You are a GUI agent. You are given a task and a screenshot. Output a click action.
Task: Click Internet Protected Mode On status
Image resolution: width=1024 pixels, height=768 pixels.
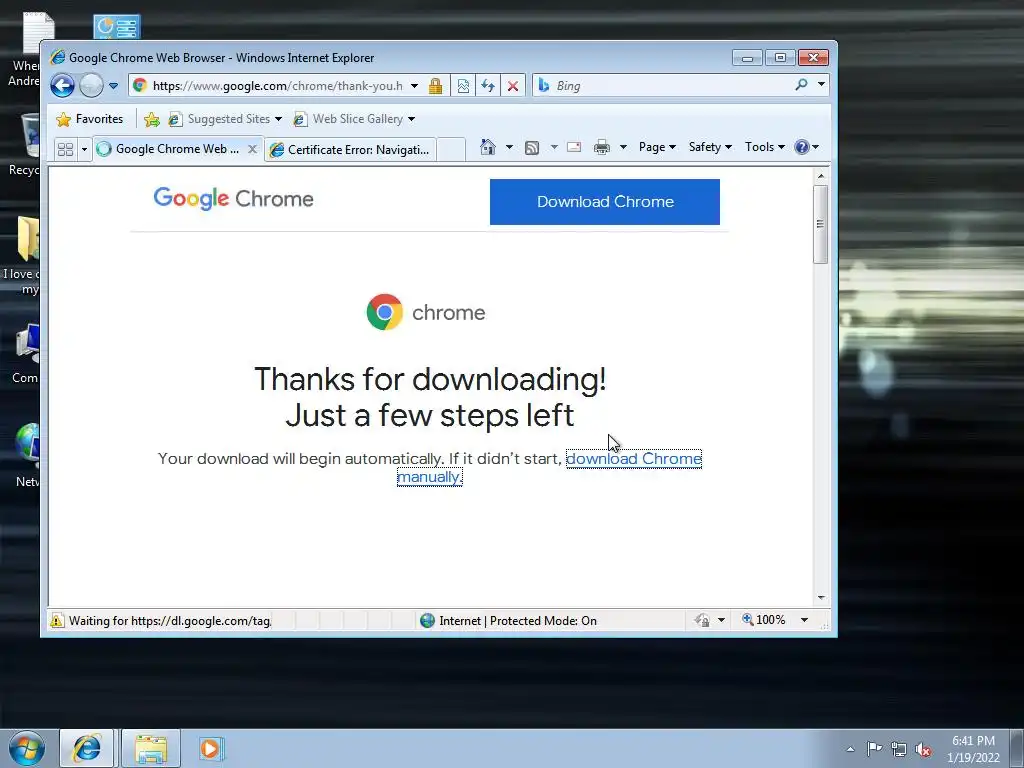(x=508, y=620)
